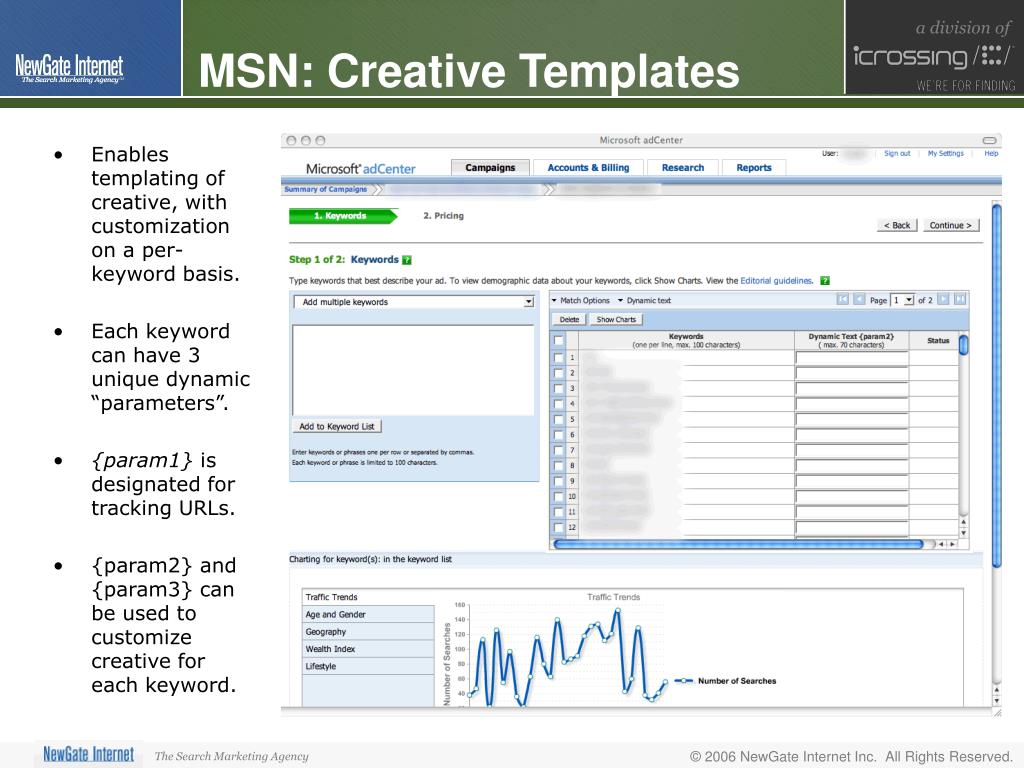Select Lifestyle chart category
The width and height of the screenshot is (1024, 768).
pyautogui.click(x=368, y=666)
